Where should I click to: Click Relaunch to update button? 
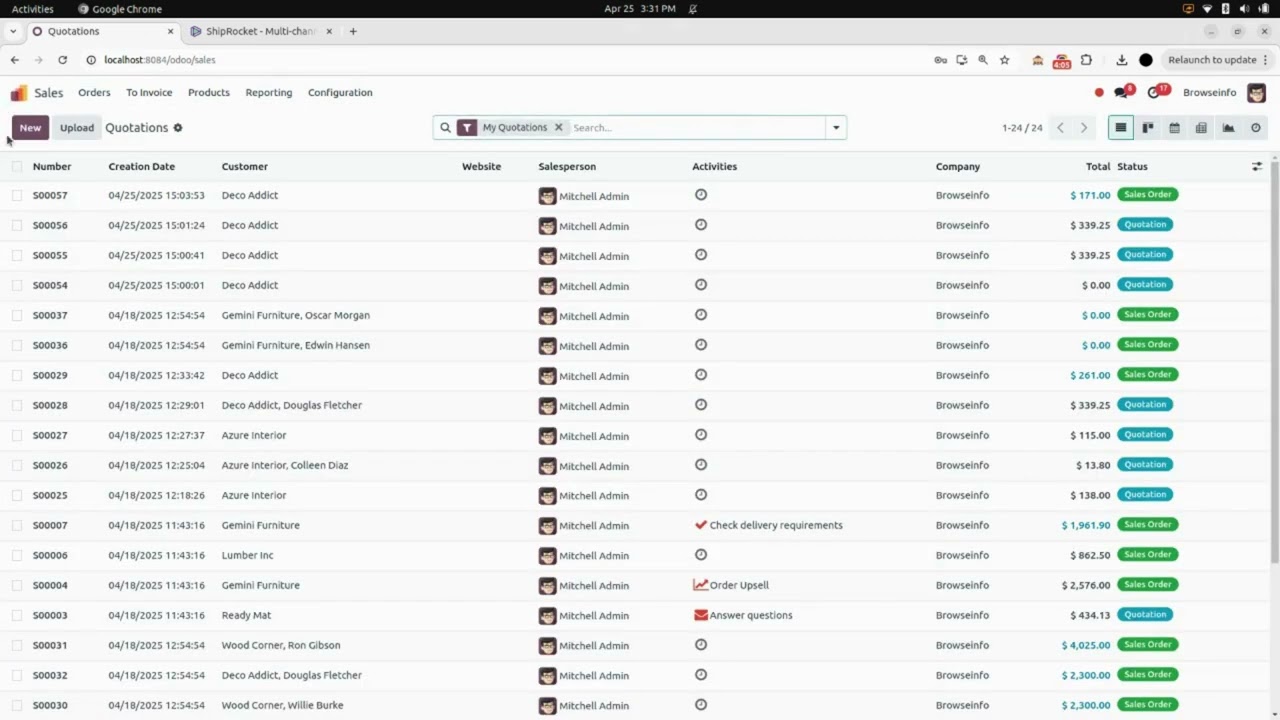1212,60
